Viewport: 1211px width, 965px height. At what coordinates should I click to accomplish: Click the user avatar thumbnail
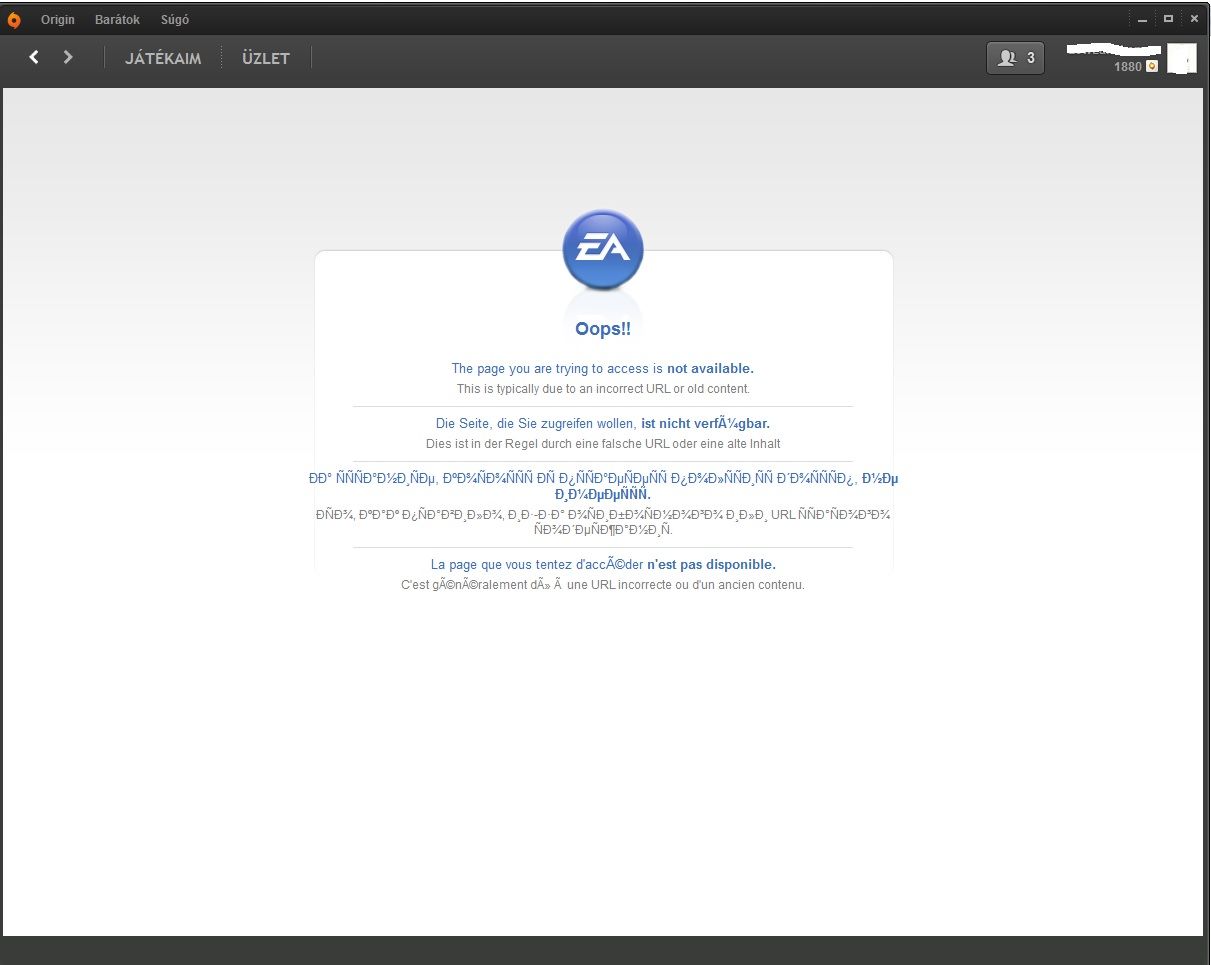[x=1182, y=58]
